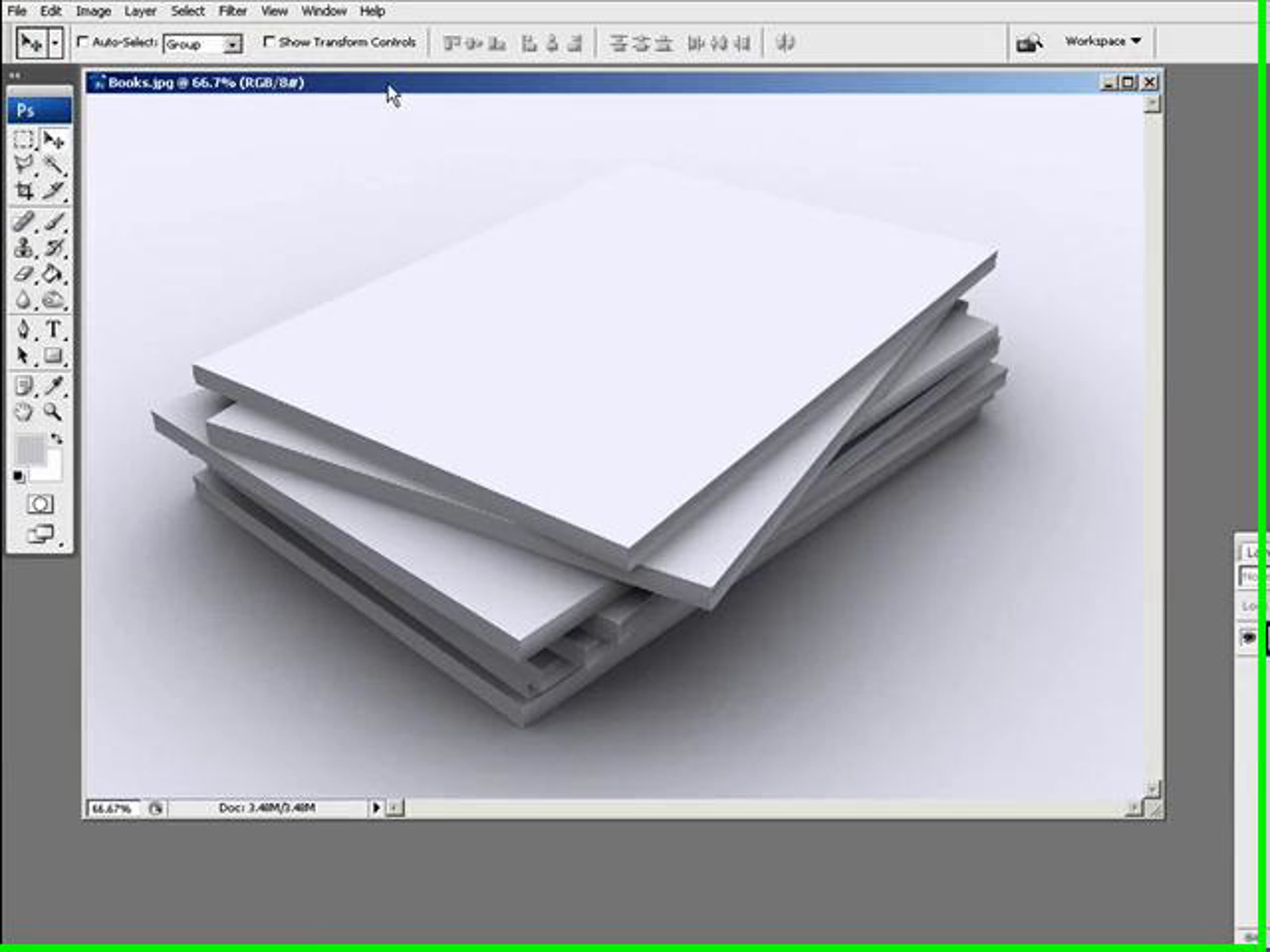Select the Rectangular Marquee tool
Viewport: 1270px width, 952px height.
click(x=23, y=140)
